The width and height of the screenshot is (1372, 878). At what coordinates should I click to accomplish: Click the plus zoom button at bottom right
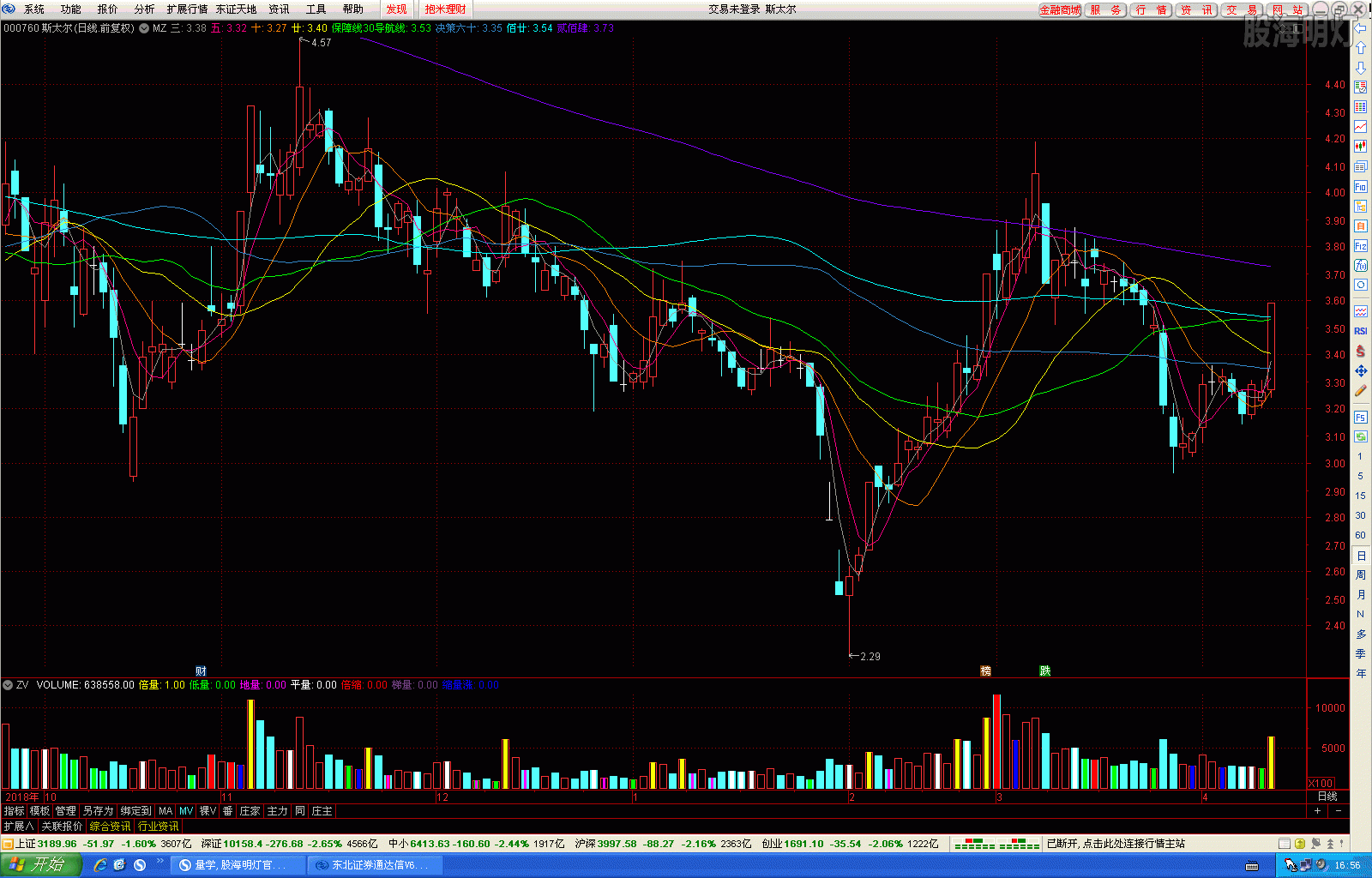[1318, 811]
